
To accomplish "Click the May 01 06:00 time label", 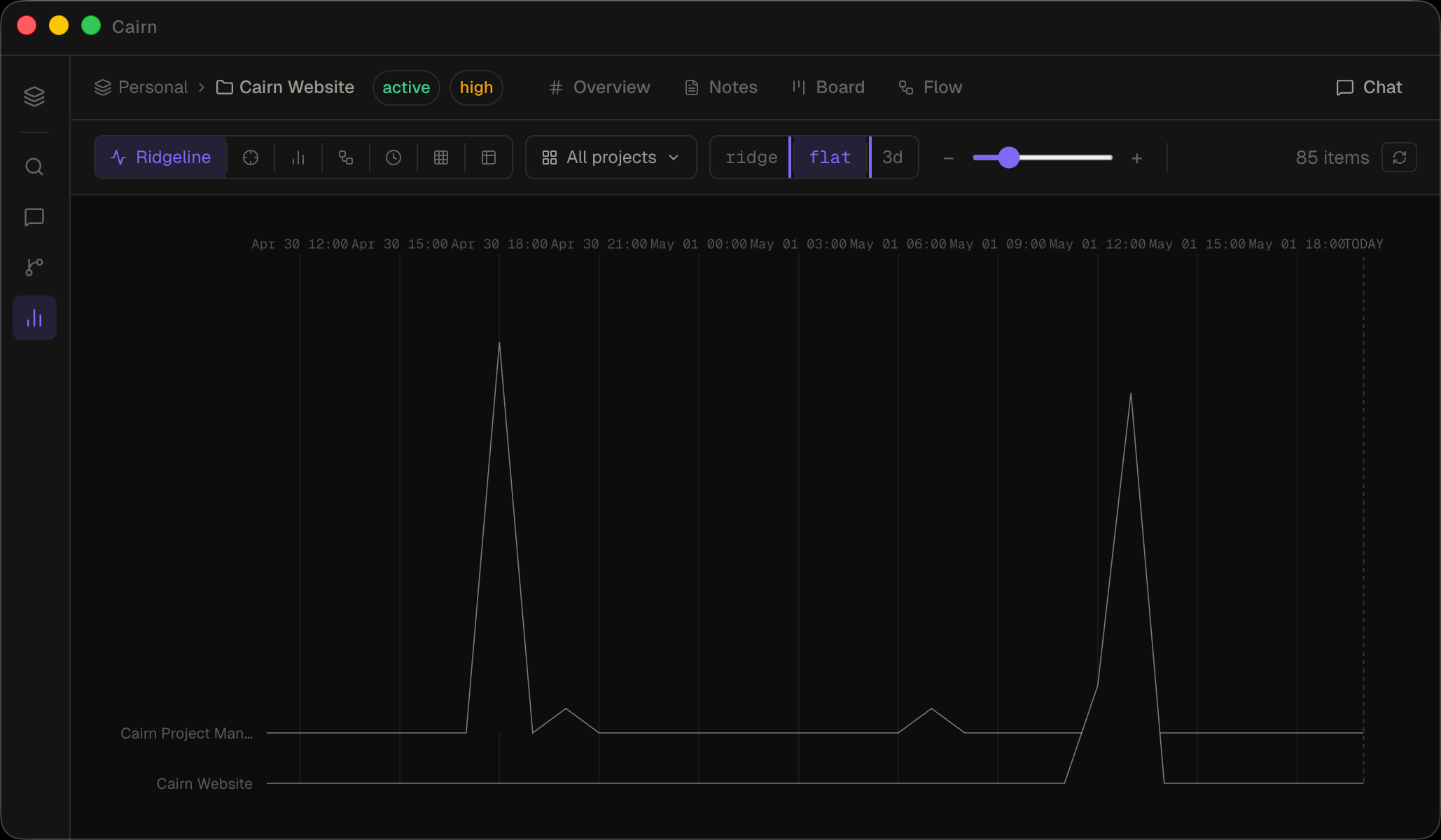I will click(x=898, y=244).
